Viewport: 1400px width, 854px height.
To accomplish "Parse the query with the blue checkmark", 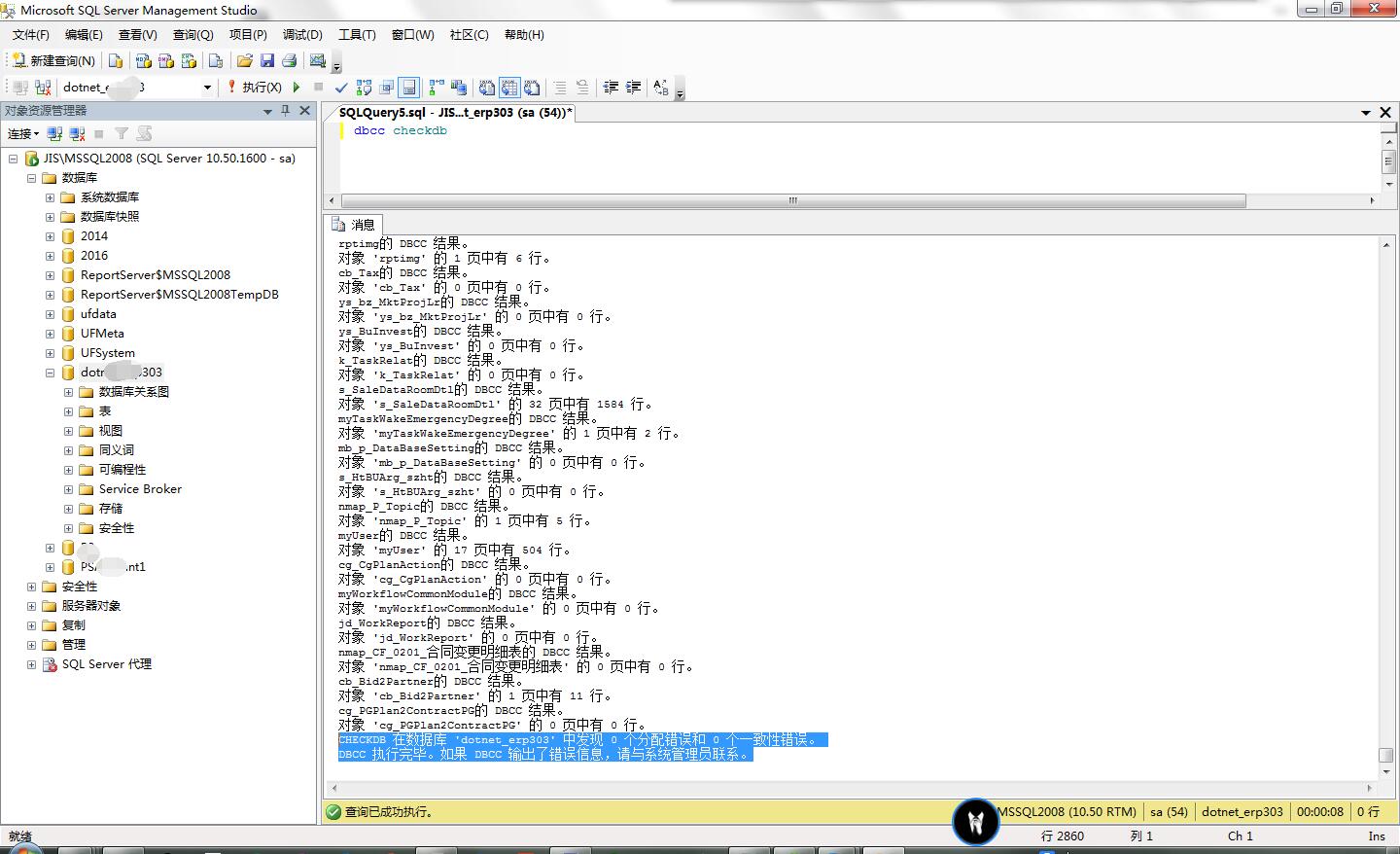I will 341,87.
